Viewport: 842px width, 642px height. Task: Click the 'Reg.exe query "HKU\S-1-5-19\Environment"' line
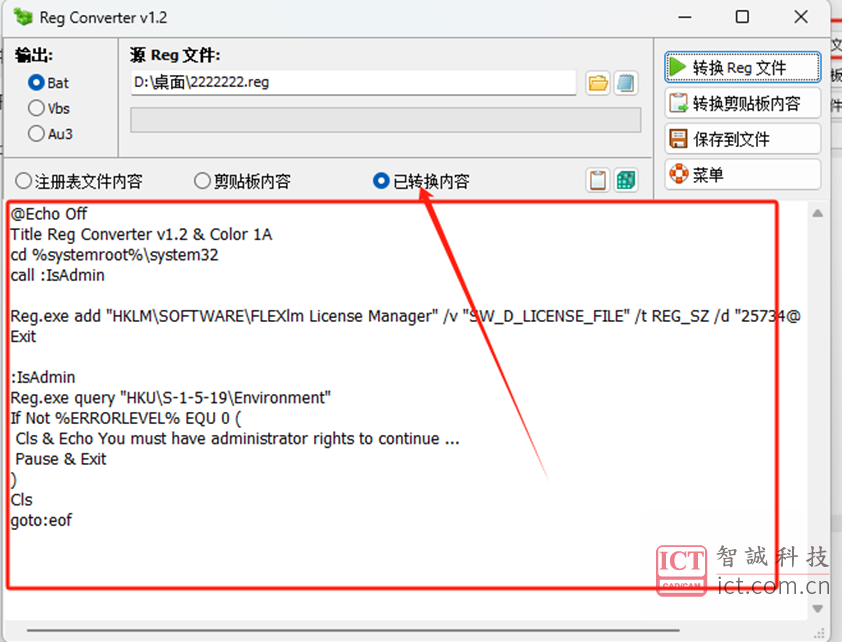click(171, 398)
